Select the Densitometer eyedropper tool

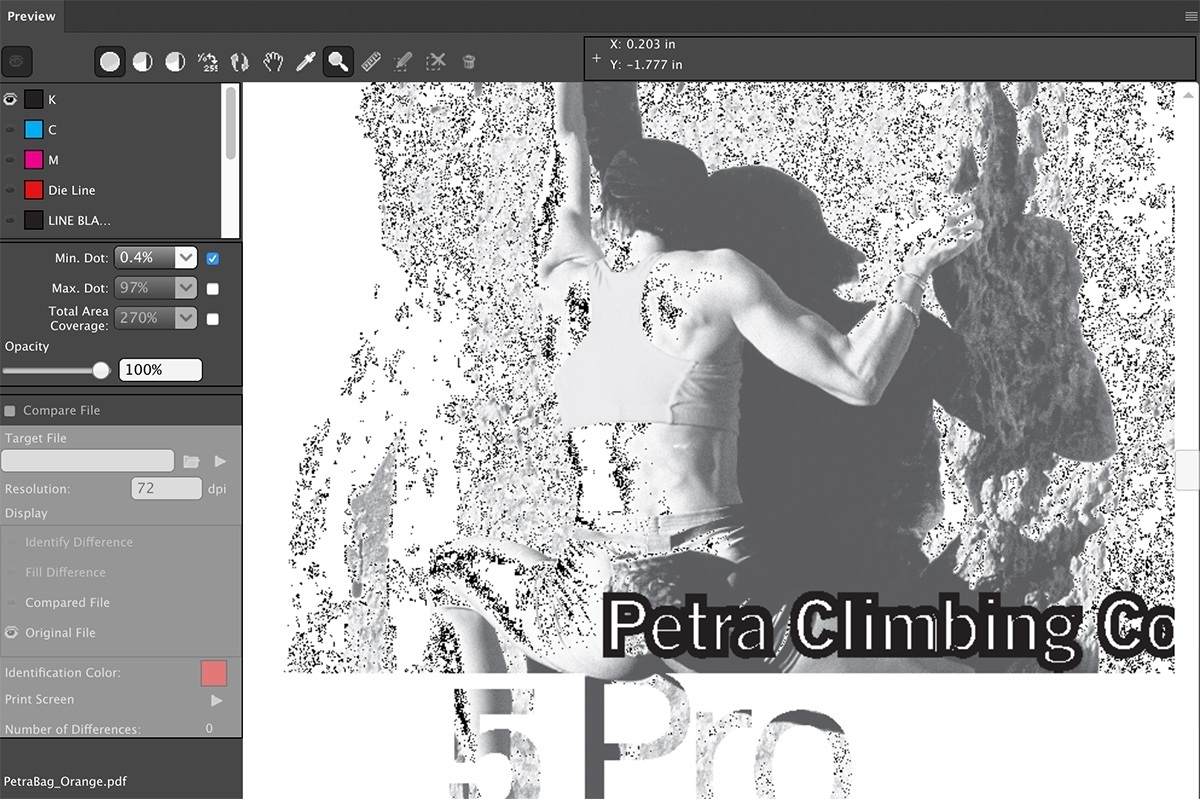pos(306,61)
